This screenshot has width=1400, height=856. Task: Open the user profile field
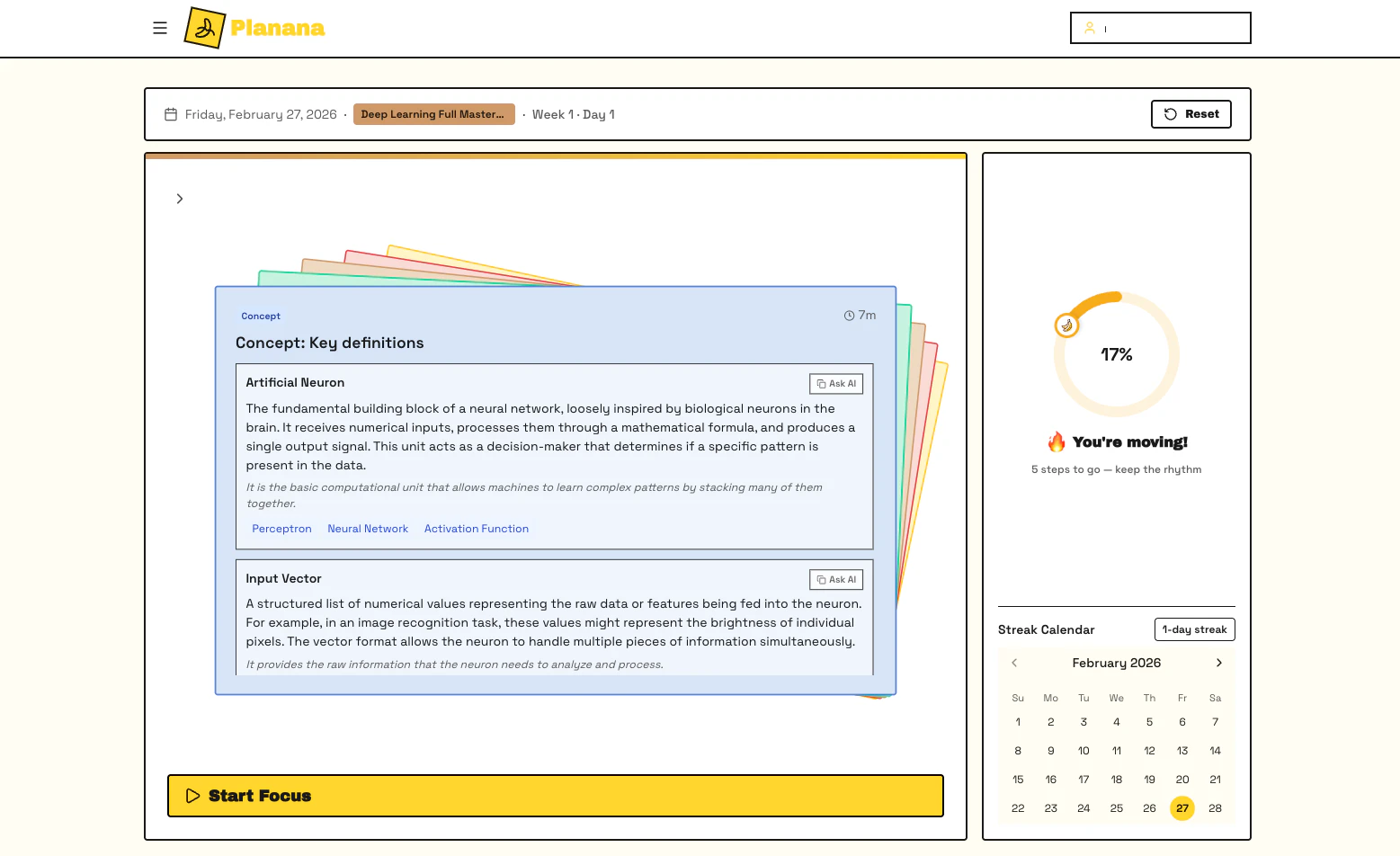click(x=1160, y=28)
